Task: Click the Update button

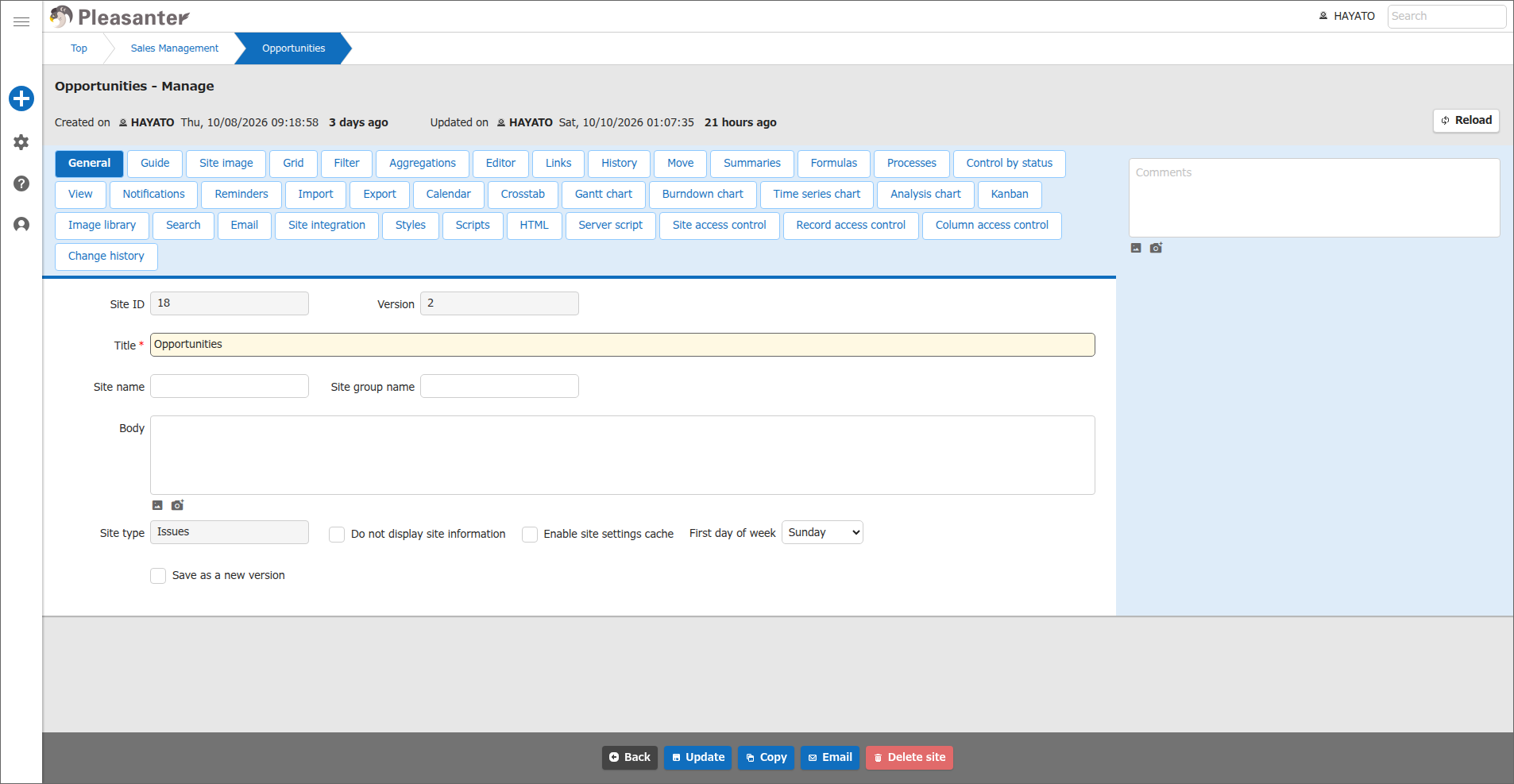Action: click(x=698, y=758)
